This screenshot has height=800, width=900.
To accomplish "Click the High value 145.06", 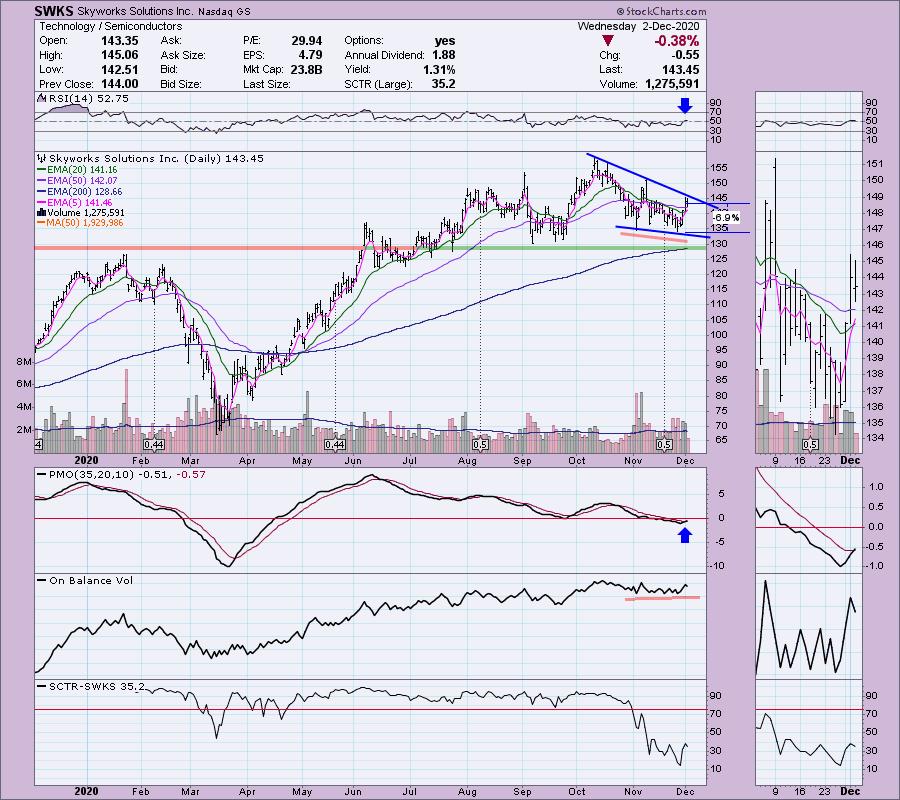I will tap(120, 55).
